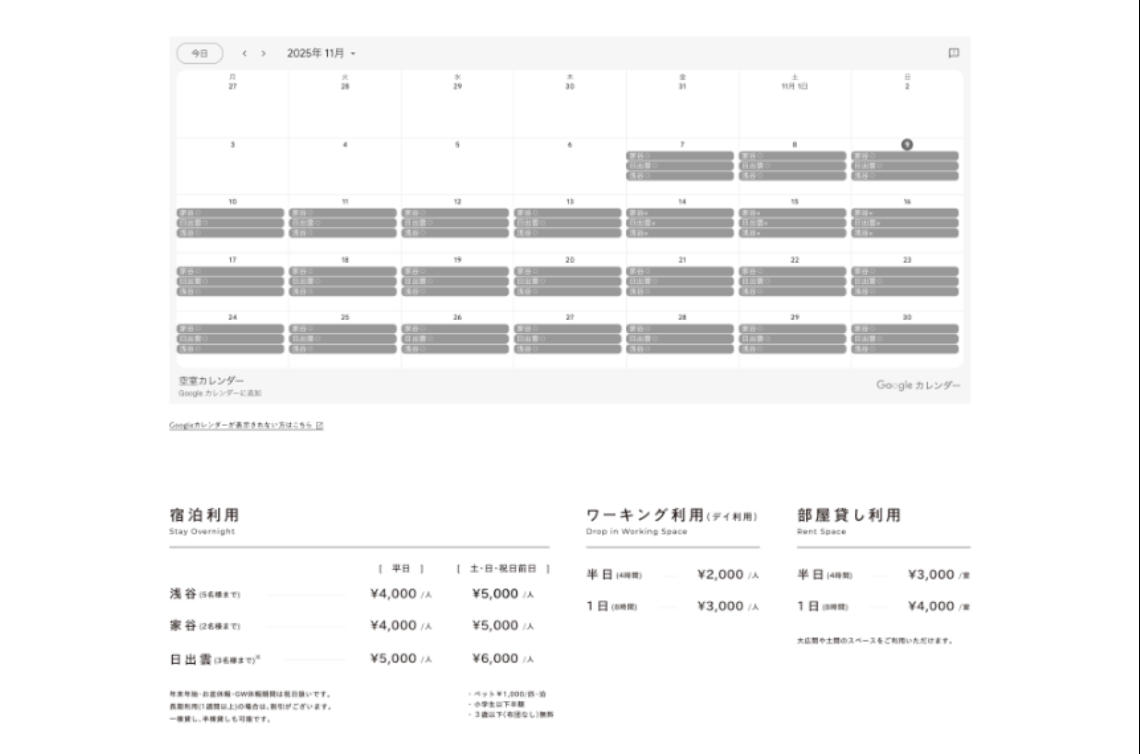Open the 浅谷 event on November 10
The height and width of the screenshot is (754, 1140).
coord(232,233)
